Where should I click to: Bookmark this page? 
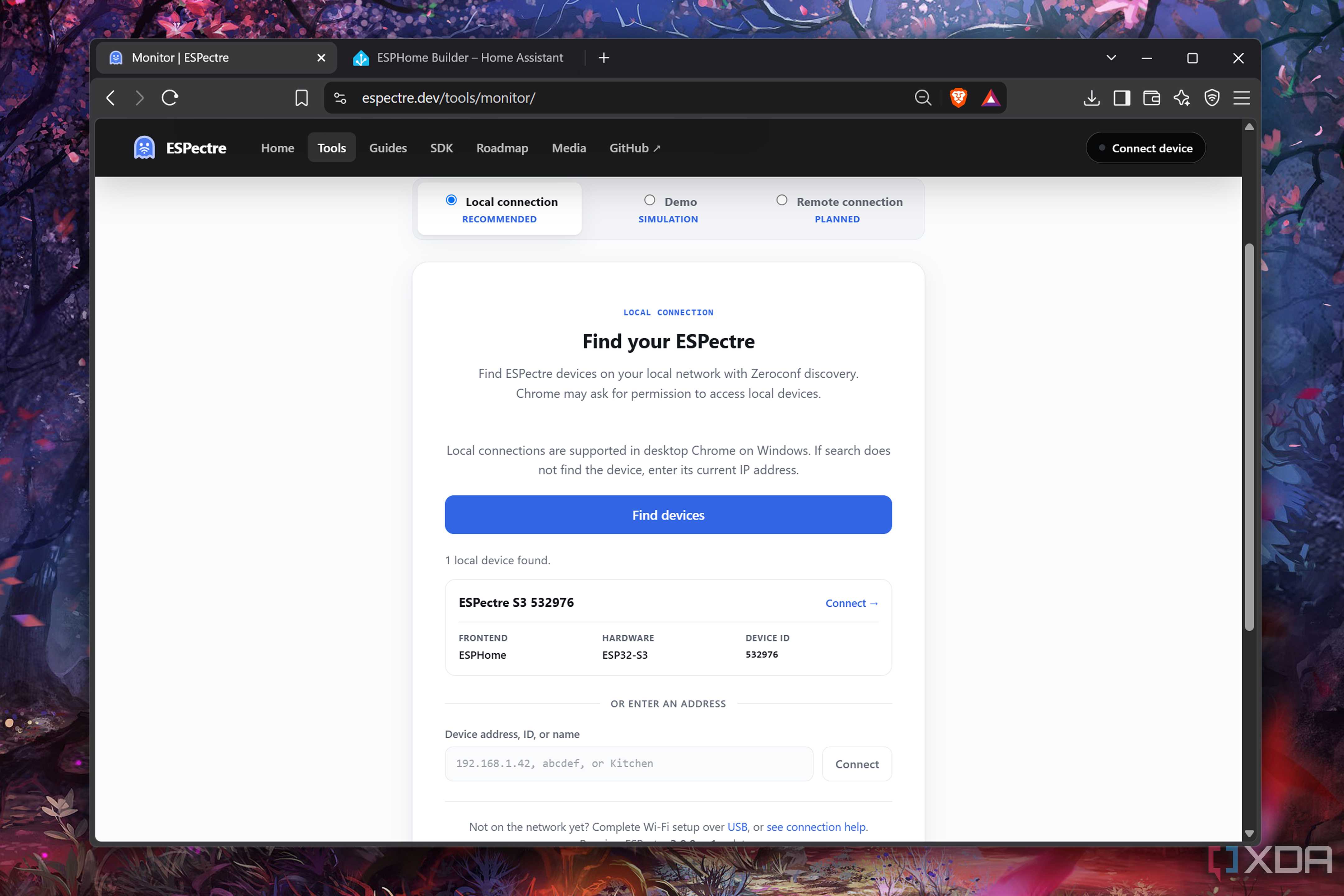point(301,98)
